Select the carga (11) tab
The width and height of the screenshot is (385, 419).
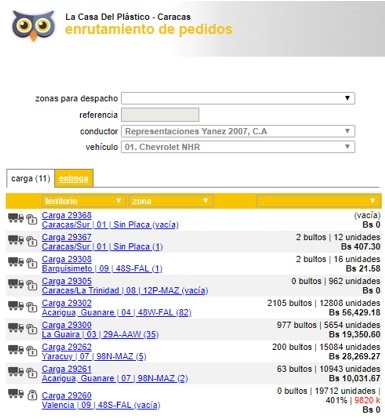pyautogui.click(x=30, y=179)
